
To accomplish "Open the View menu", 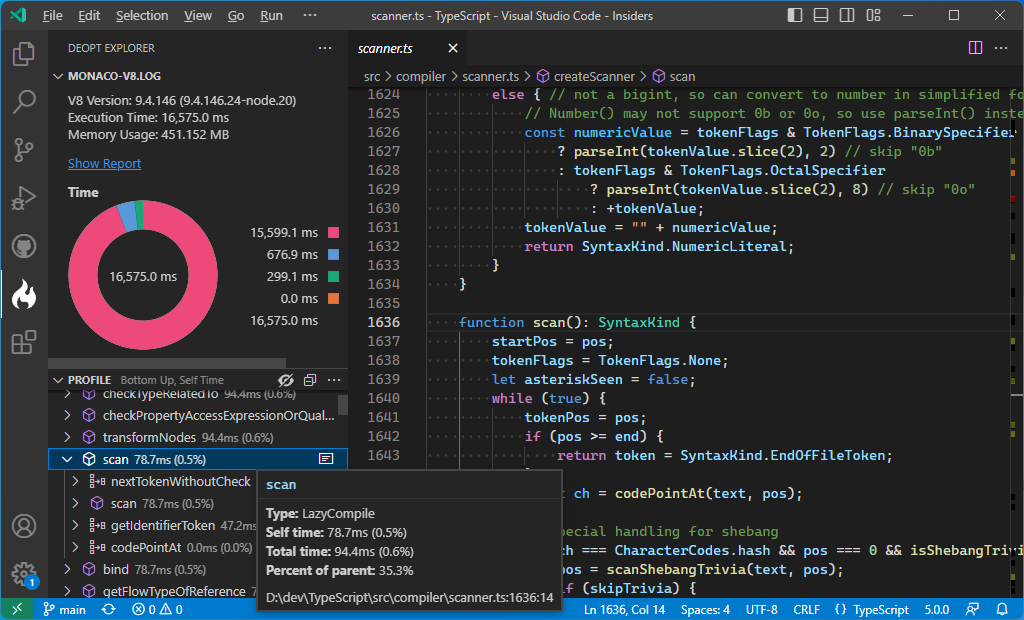I will [x=198, y=15].
